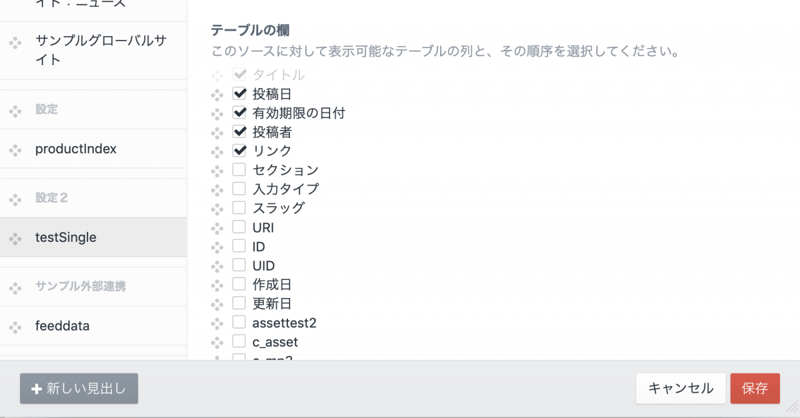Click the red 保存 button

click(755, 388)
